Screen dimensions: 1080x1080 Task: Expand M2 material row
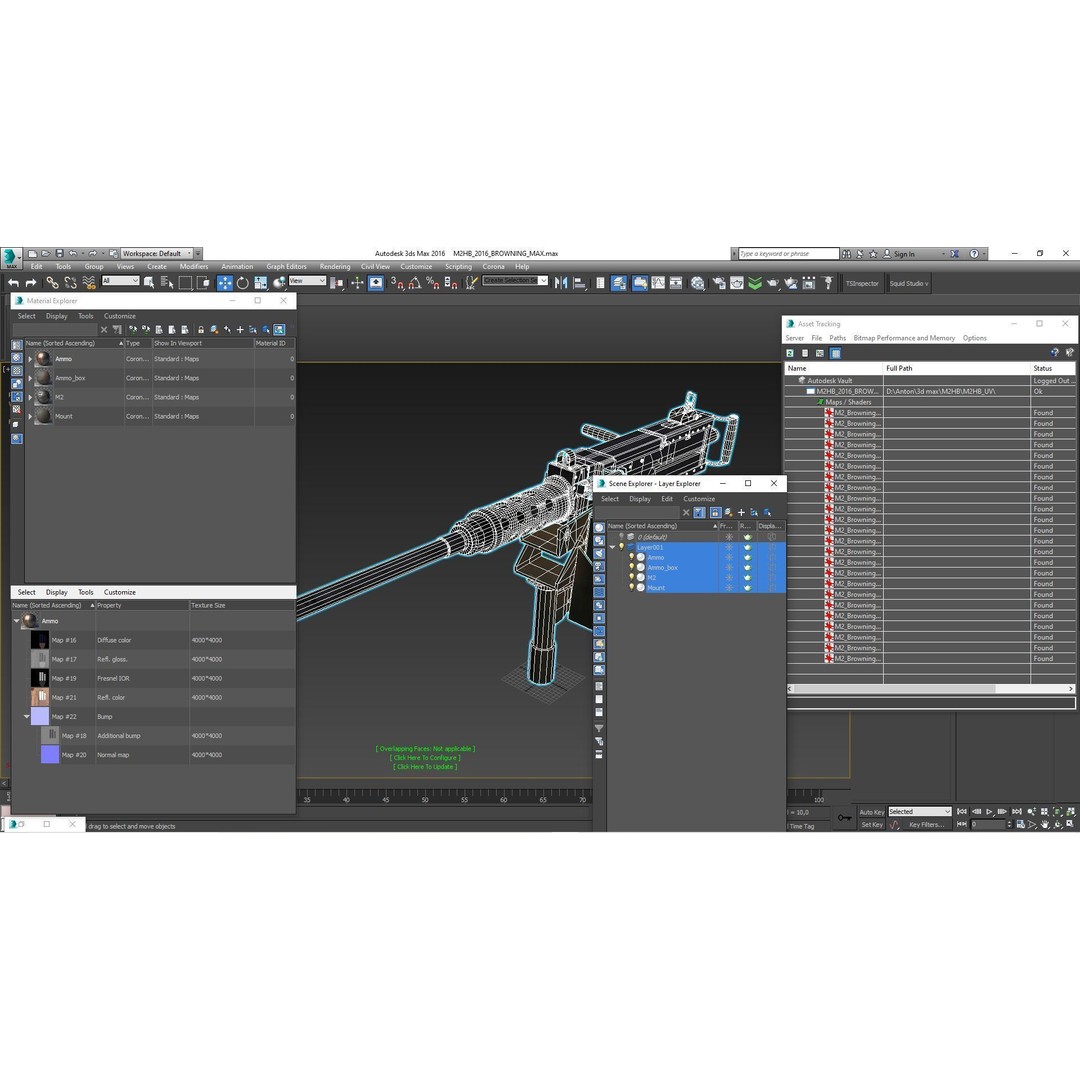30,397
